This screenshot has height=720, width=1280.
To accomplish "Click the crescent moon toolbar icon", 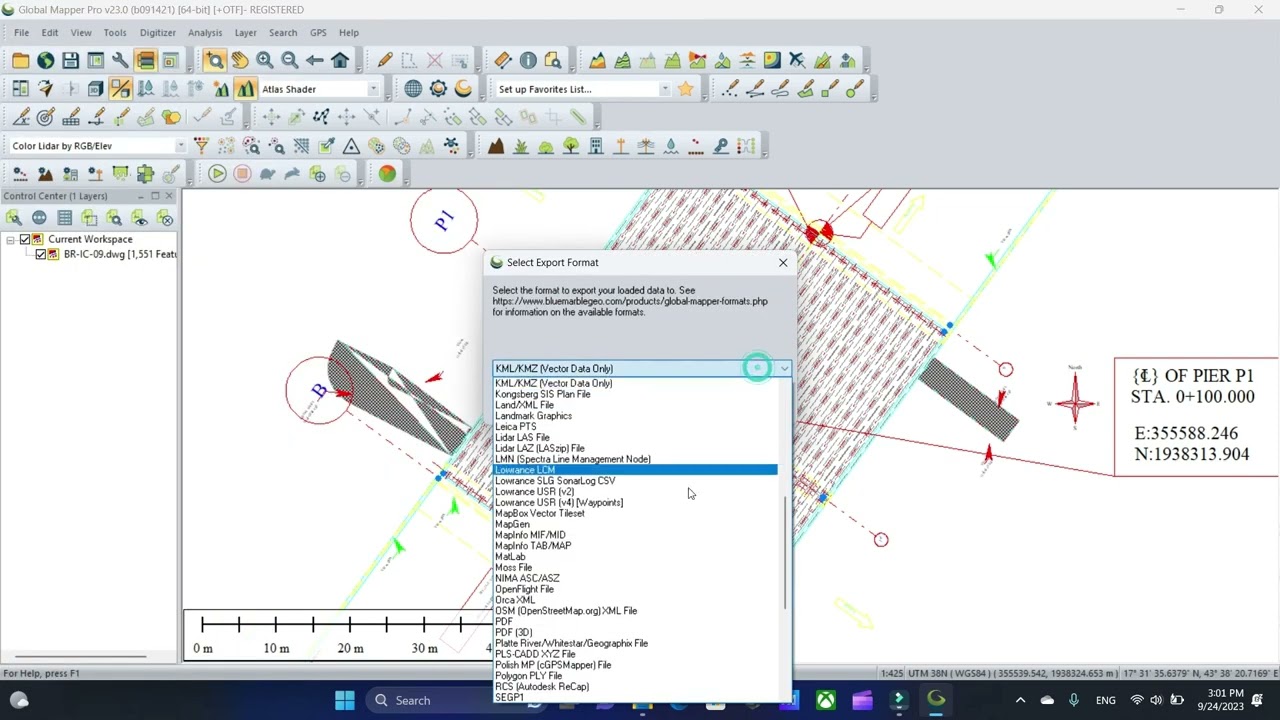I will tap(463, 89).
